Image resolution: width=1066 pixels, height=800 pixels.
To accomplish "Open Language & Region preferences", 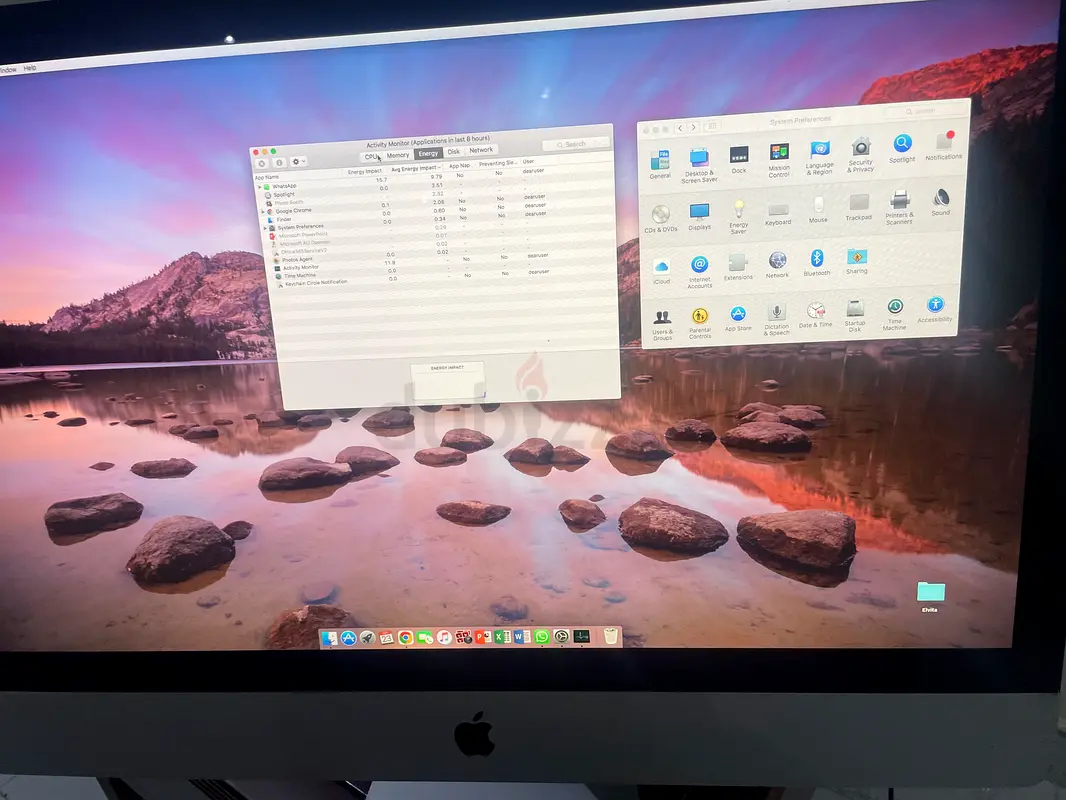I will pos(819,158).
